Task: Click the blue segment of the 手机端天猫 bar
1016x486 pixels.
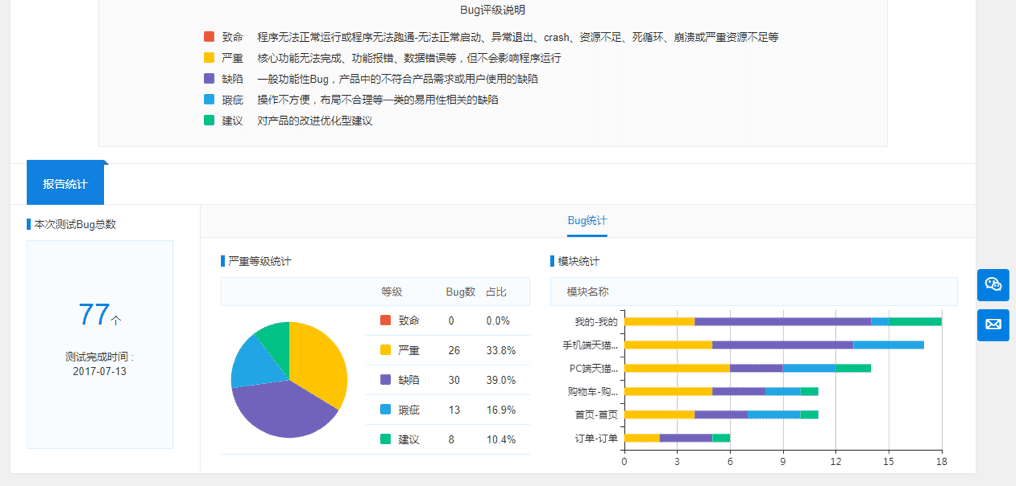Action: 888,345
